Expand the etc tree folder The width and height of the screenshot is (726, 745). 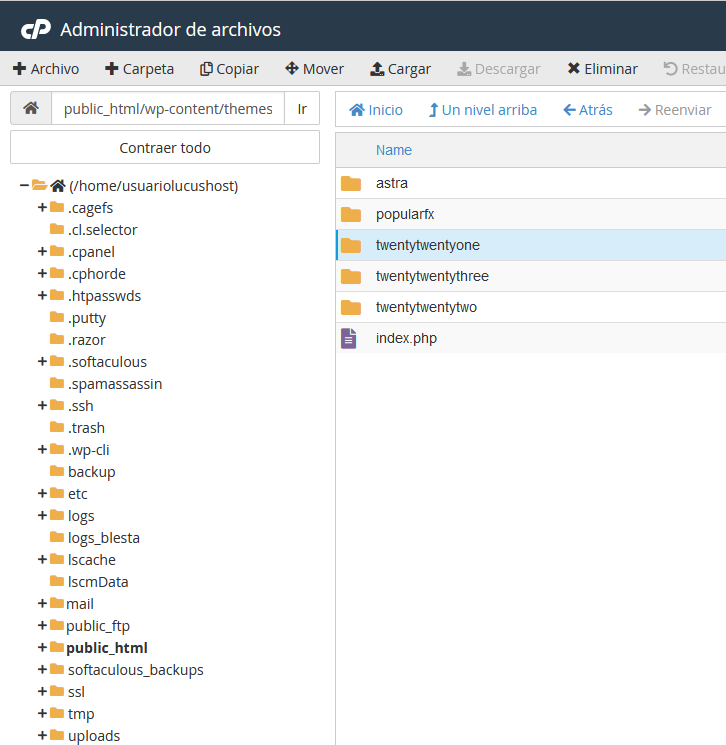42,494
